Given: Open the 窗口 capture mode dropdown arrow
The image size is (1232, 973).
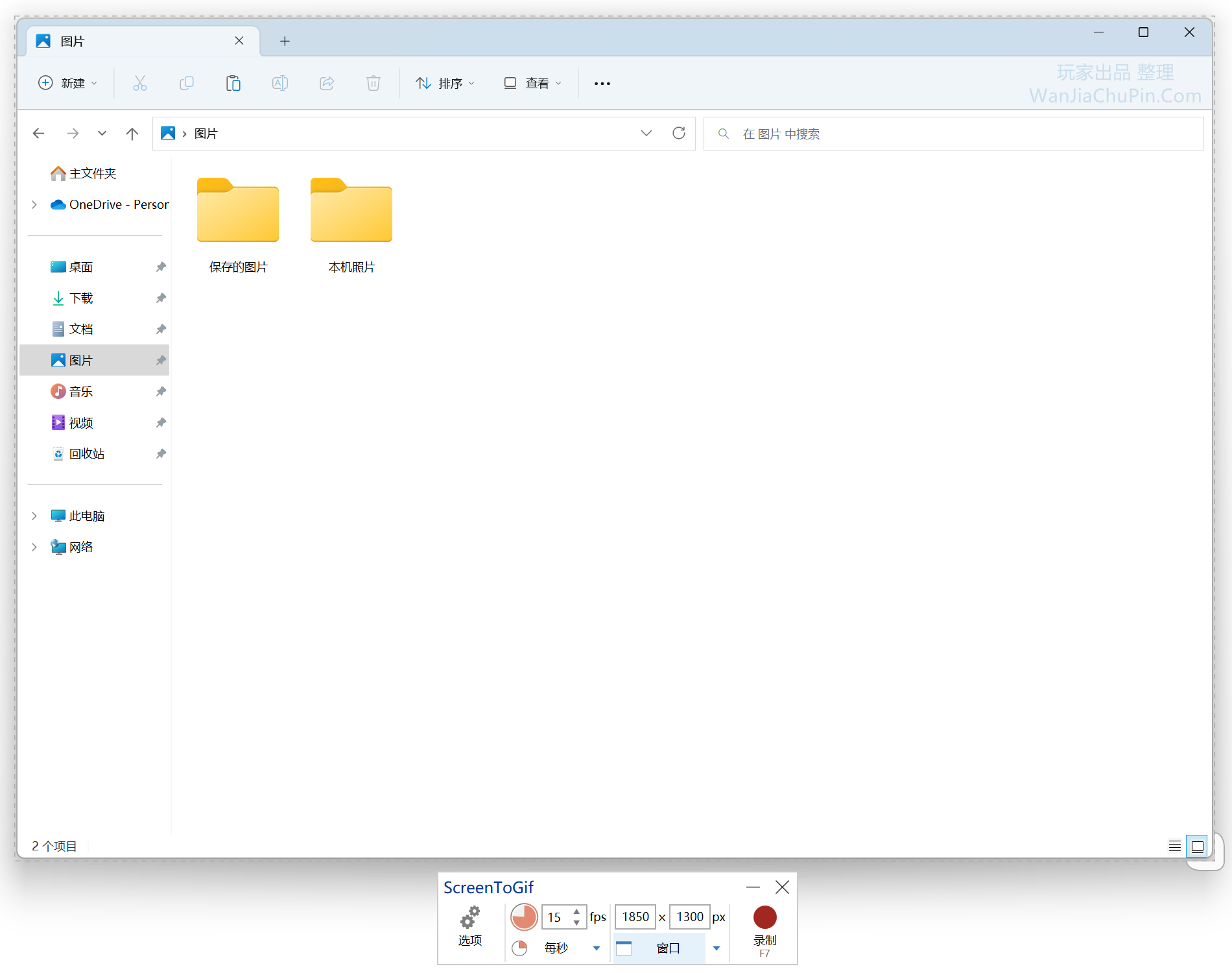Looking at the screenshot, I should 717,948.
